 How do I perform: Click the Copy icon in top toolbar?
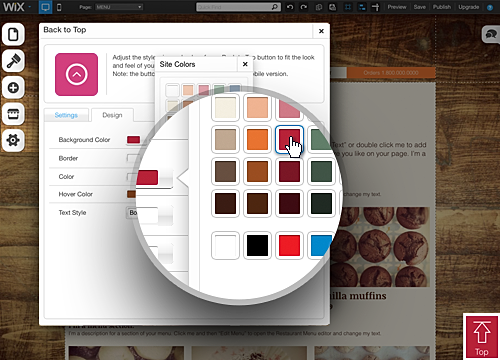point(319,7)
